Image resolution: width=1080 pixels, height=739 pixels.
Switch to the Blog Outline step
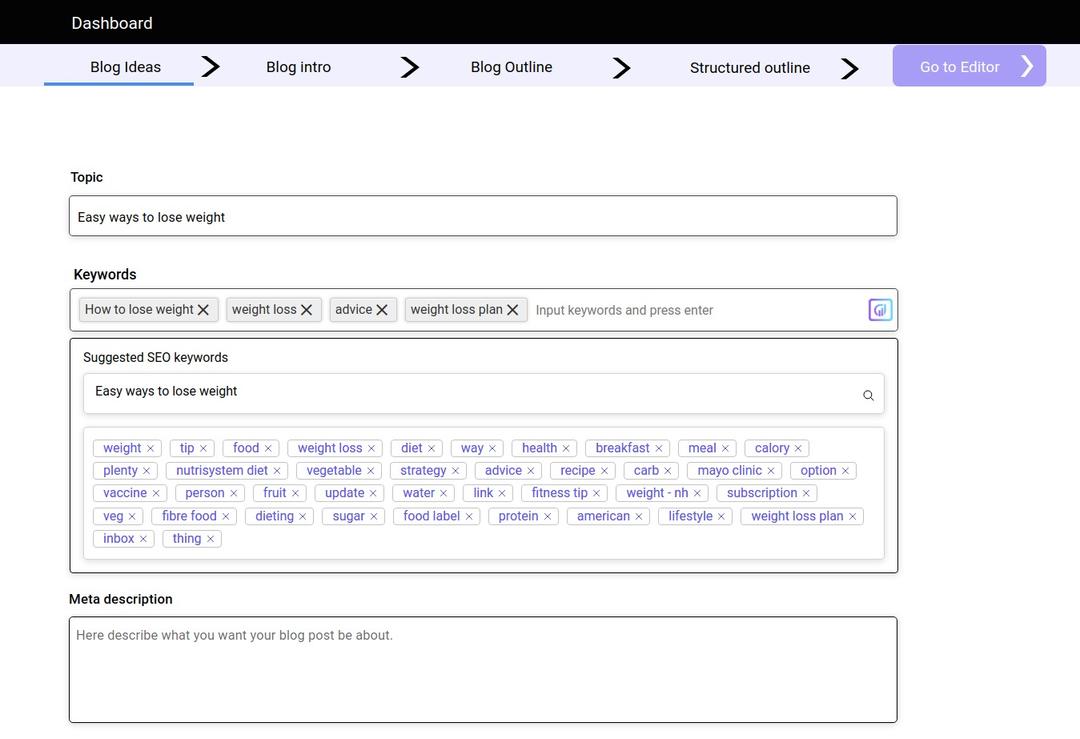pyautogui.click(x=511, y=67)
